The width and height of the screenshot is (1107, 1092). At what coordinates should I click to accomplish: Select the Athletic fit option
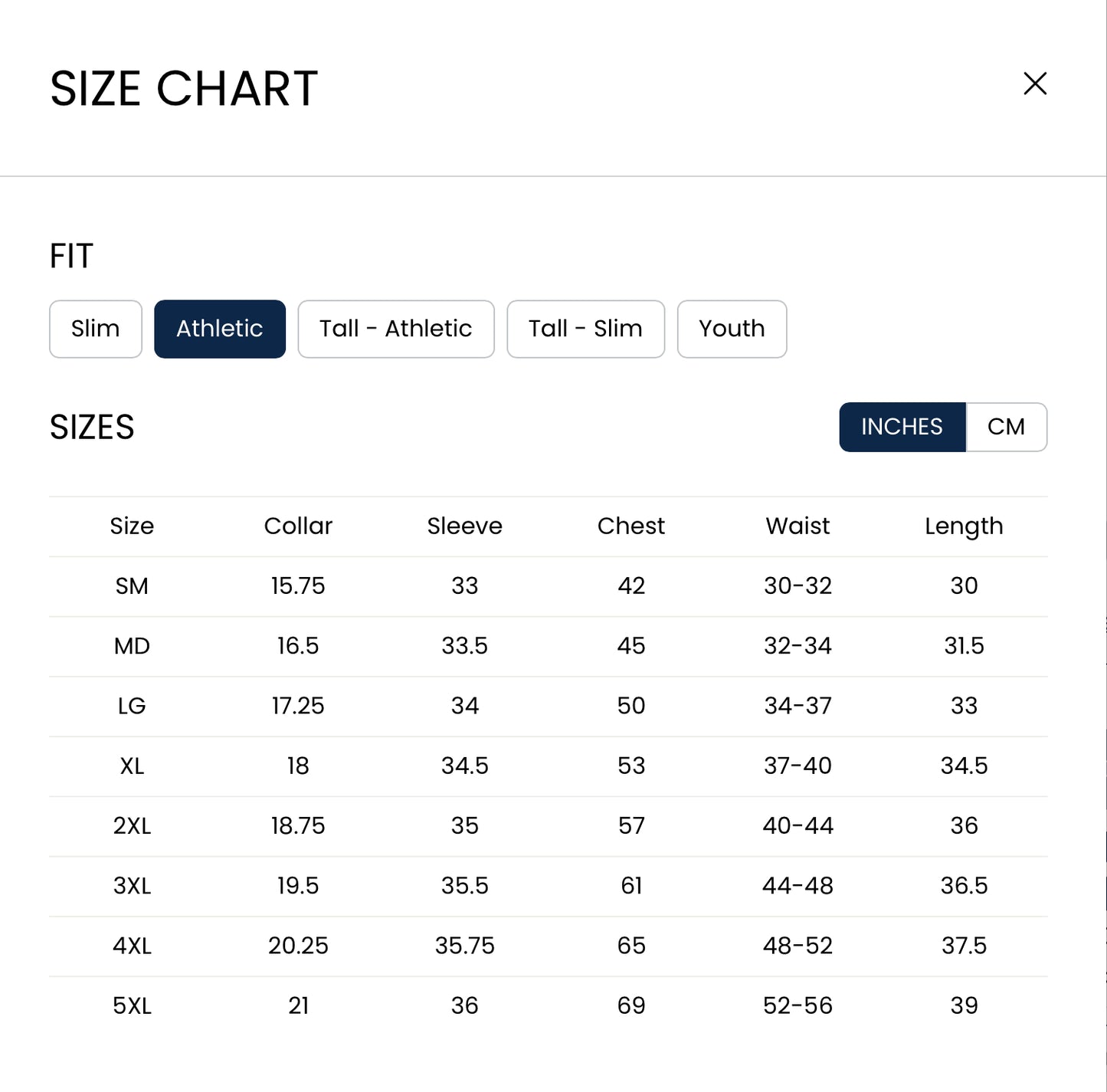click(220, 329)
